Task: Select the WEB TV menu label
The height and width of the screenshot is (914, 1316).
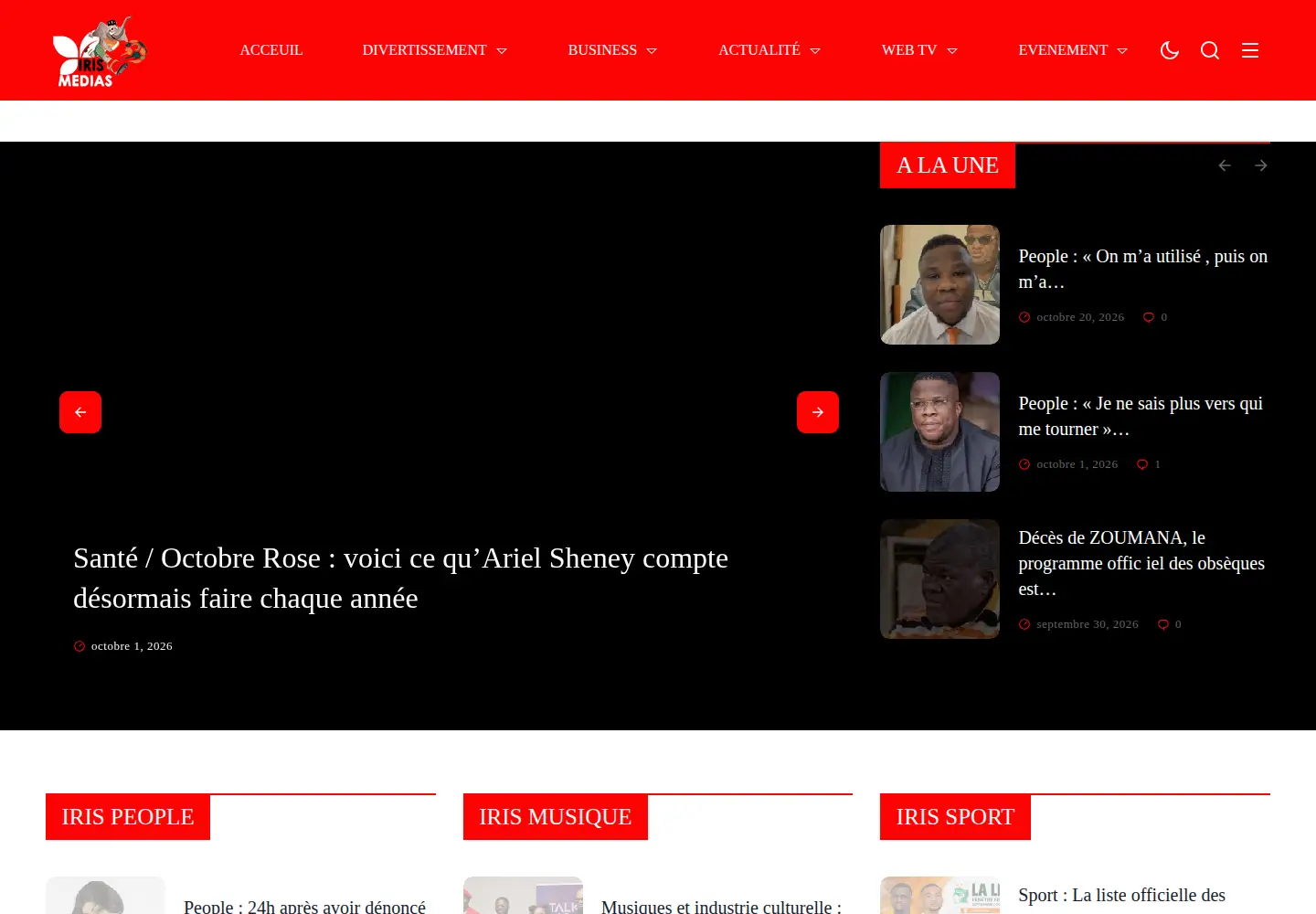Action: 909,50
